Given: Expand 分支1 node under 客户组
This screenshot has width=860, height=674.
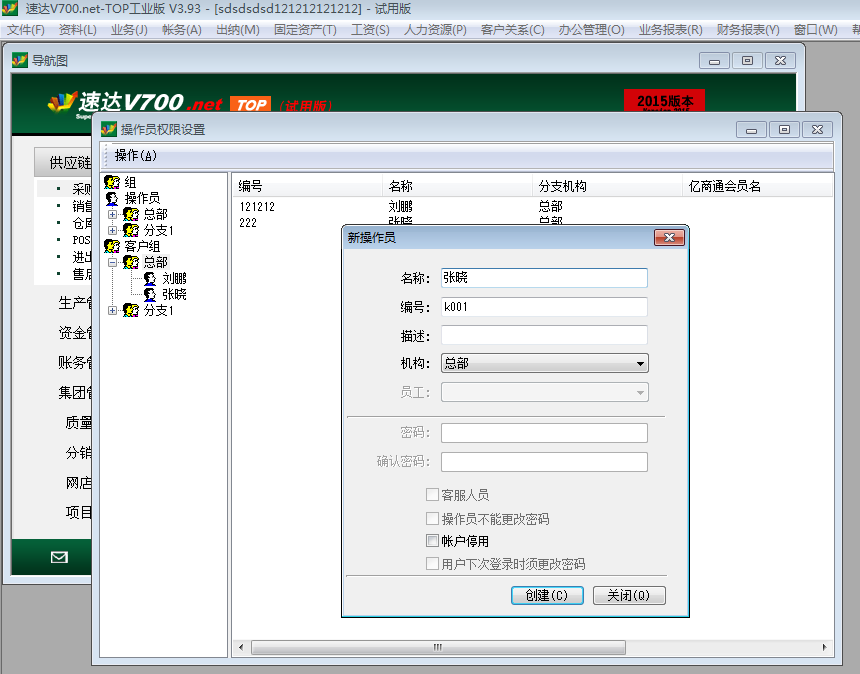Looking at the screenshot, I should 112,310.
